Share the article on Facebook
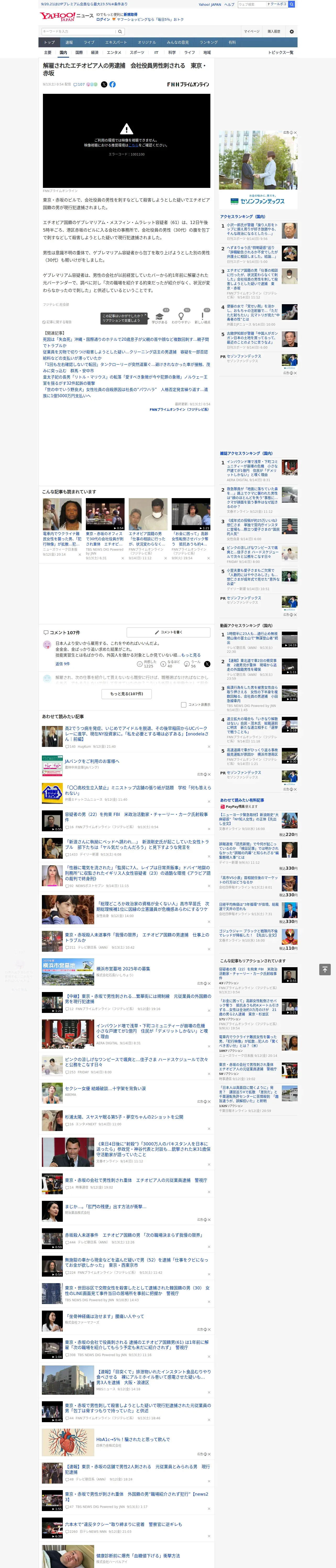The width and height of the screenshot is (336, 1568). coord(112,85)
